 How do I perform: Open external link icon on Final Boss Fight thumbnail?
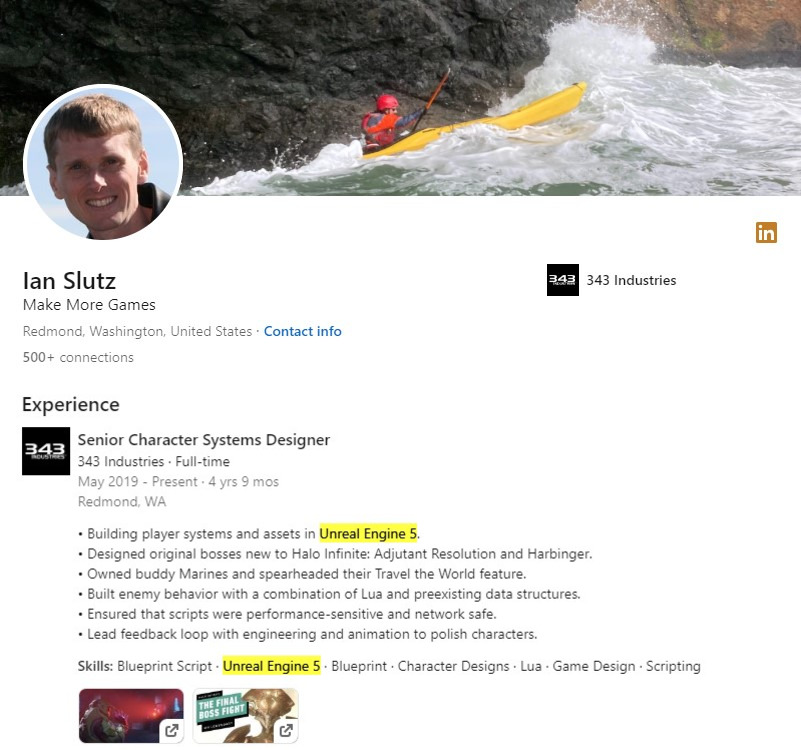(286, 730)
